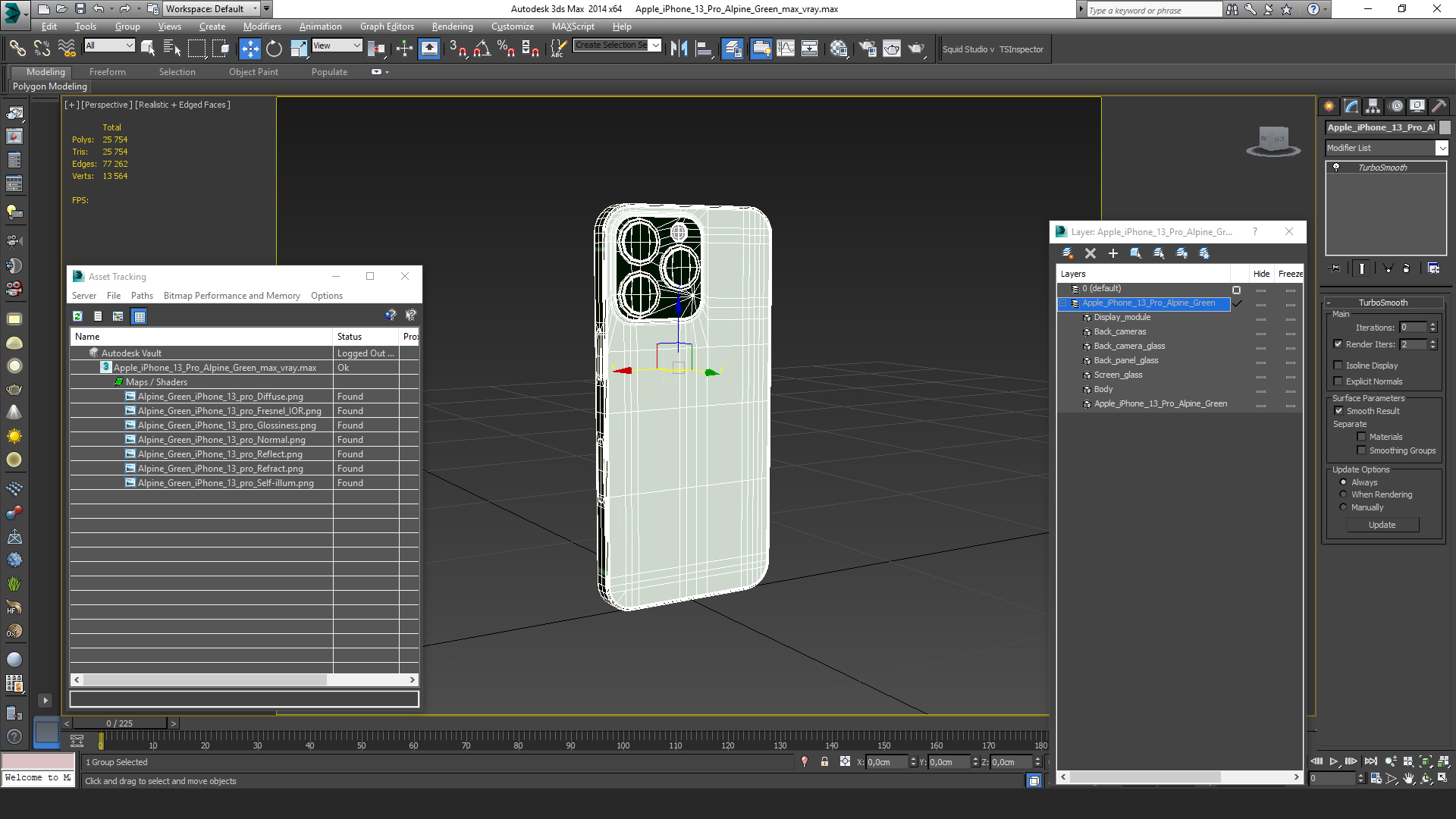Remove modifier from the stack icon
The width and height of the screenshot is (1456, 819).
coord(1406,268)
